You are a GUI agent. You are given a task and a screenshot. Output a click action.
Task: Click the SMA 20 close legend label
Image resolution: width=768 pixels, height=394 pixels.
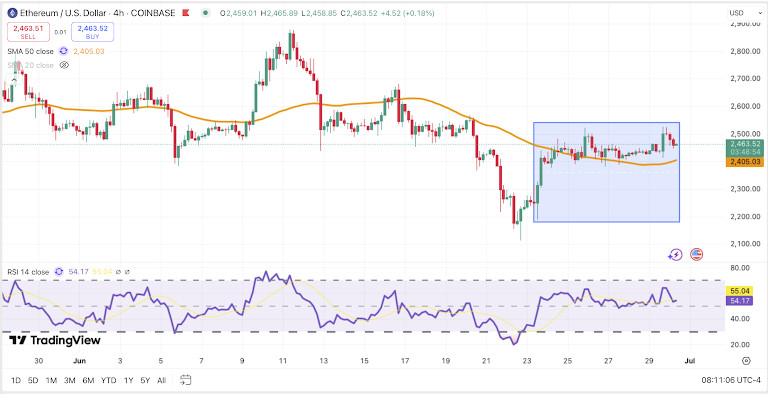(x=30, y=65)
